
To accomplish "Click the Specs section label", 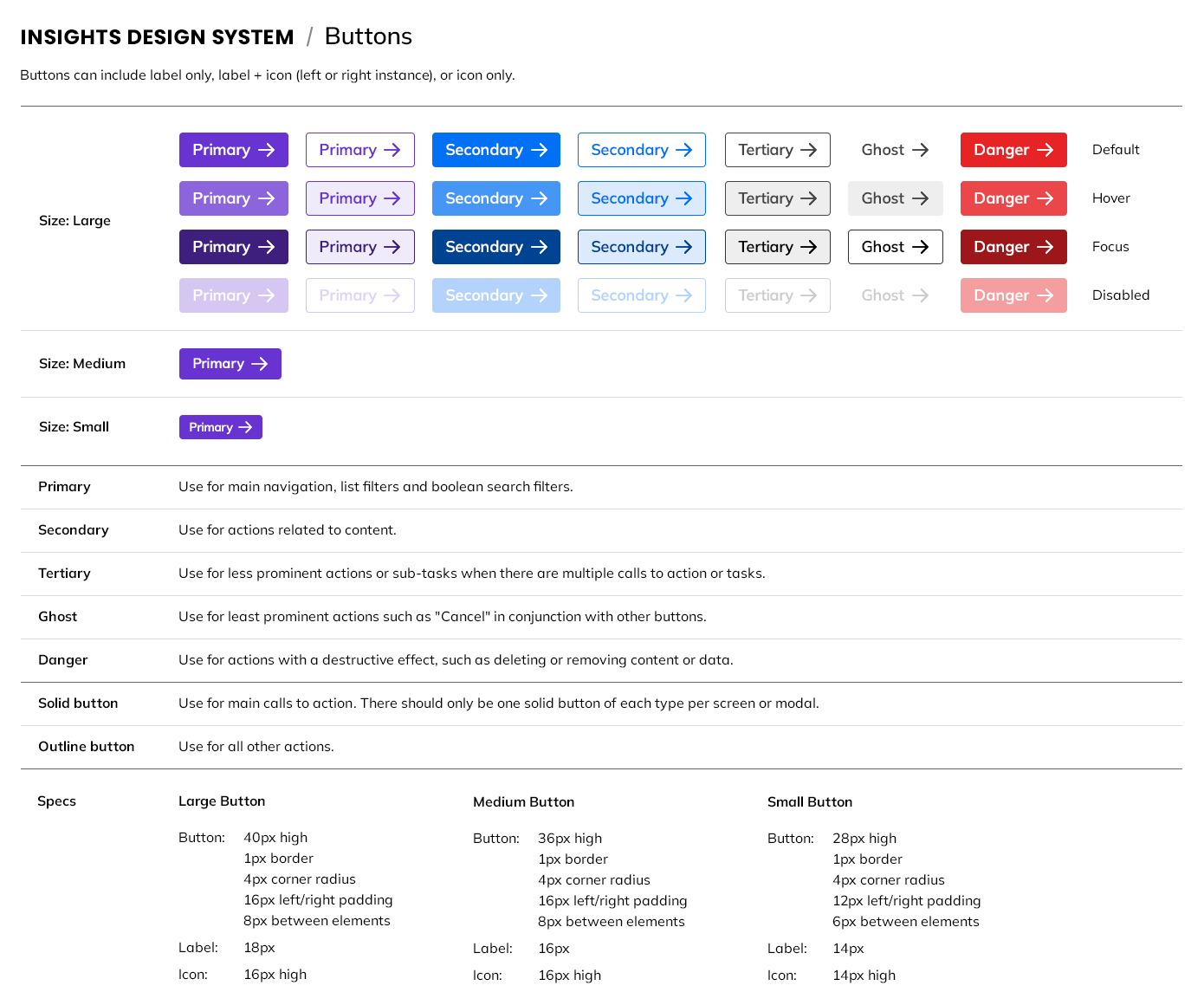I will (56, 801).
